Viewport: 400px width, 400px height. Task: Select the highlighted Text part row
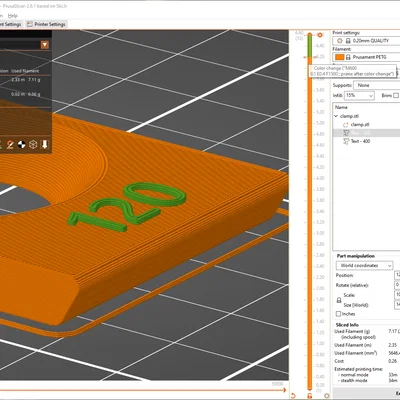(367, 133)
